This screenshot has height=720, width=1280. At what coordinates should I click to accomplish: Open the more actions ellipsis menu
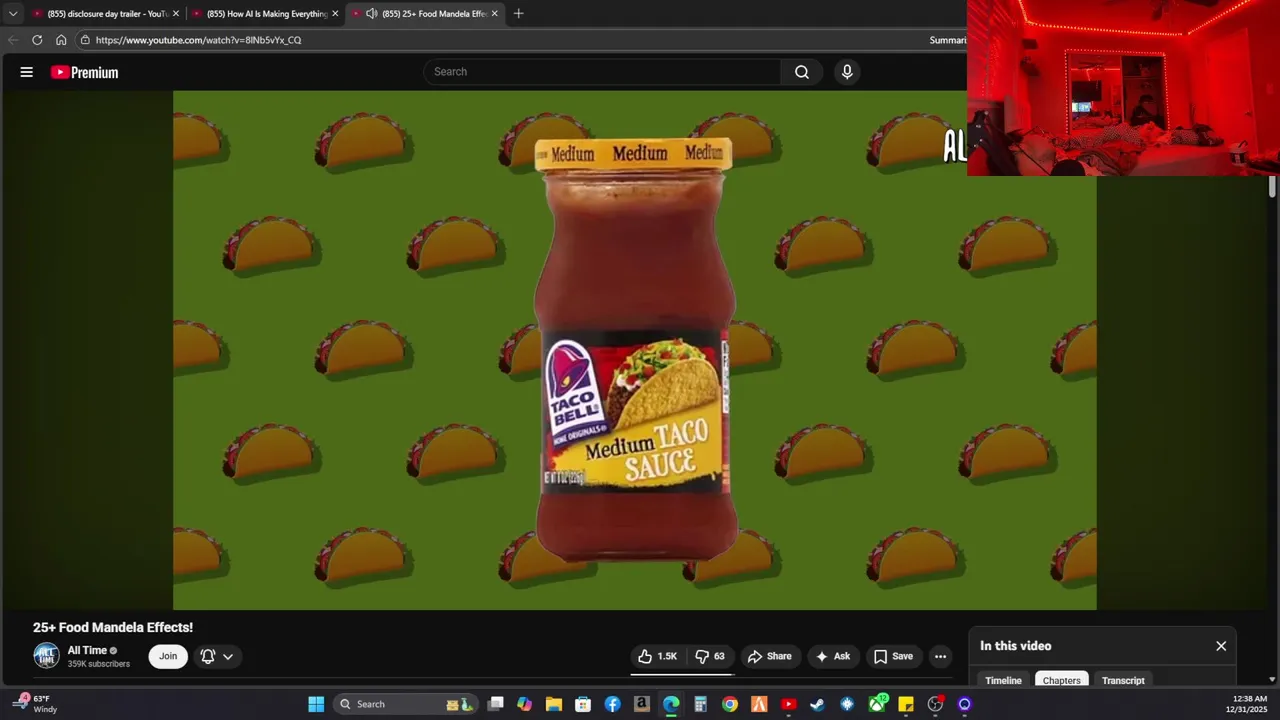(x=940, y=656)
